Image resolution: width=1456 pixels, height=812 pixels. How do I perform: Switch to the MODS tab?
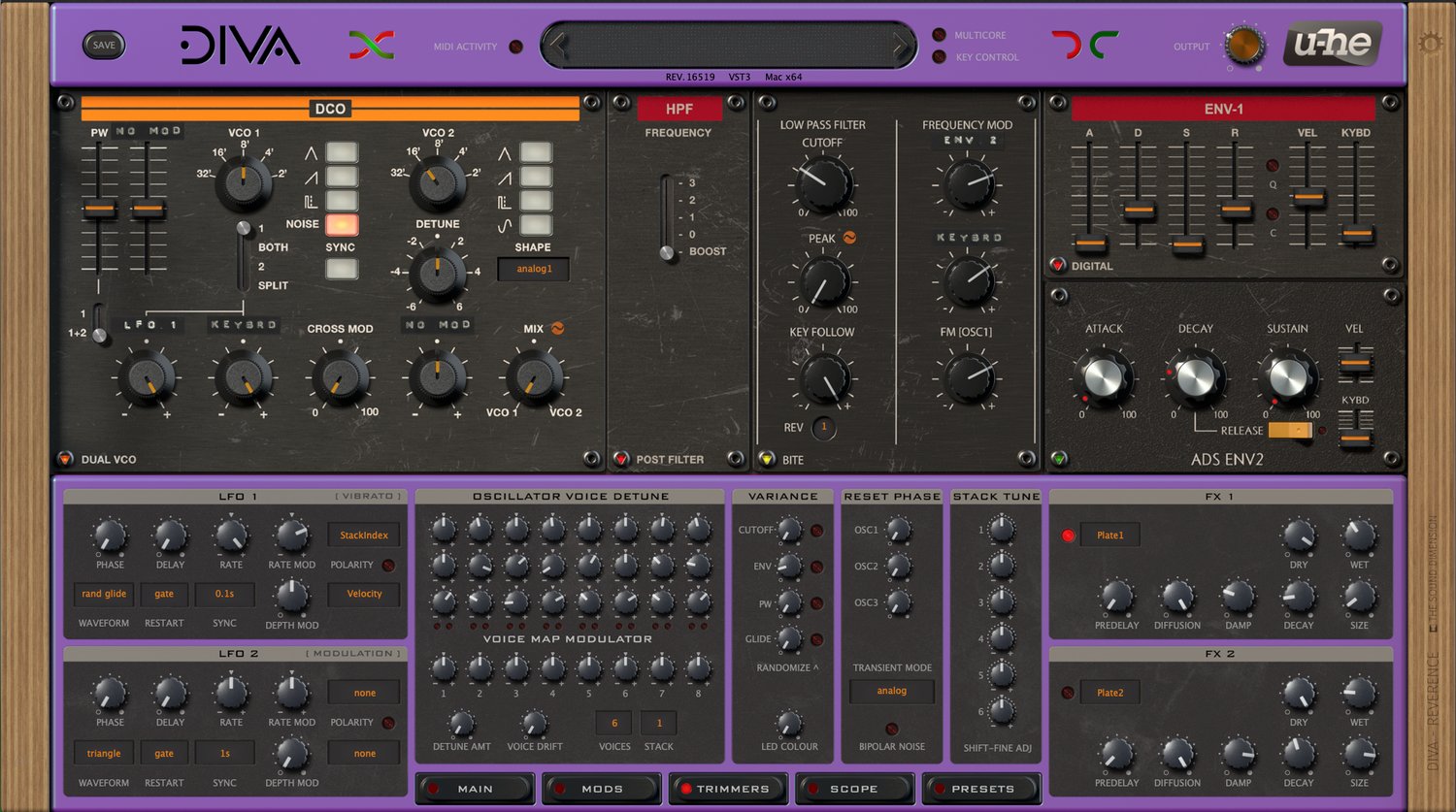pos(602,789)
